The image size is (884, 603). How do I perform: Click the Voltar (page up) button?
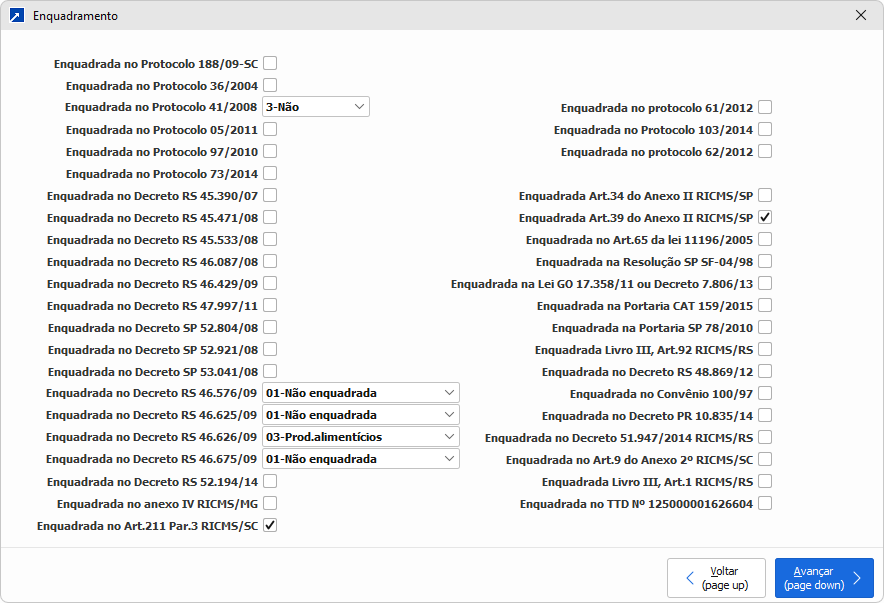pyautogui.click(x=717, y=578)
